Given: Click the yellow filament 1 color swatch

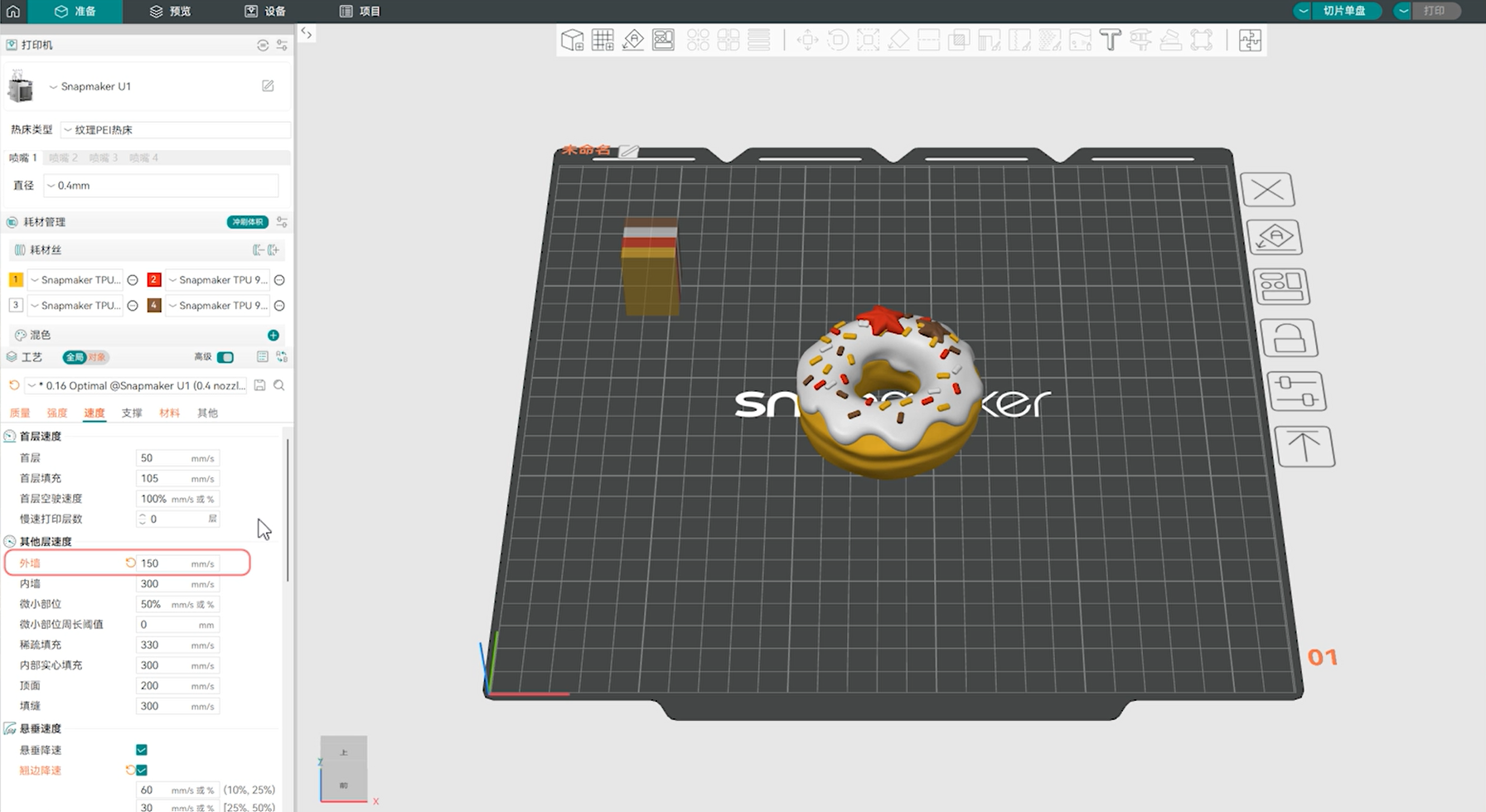Looking at the screenshot, I should pyautogui.click(x=16, y=280).
